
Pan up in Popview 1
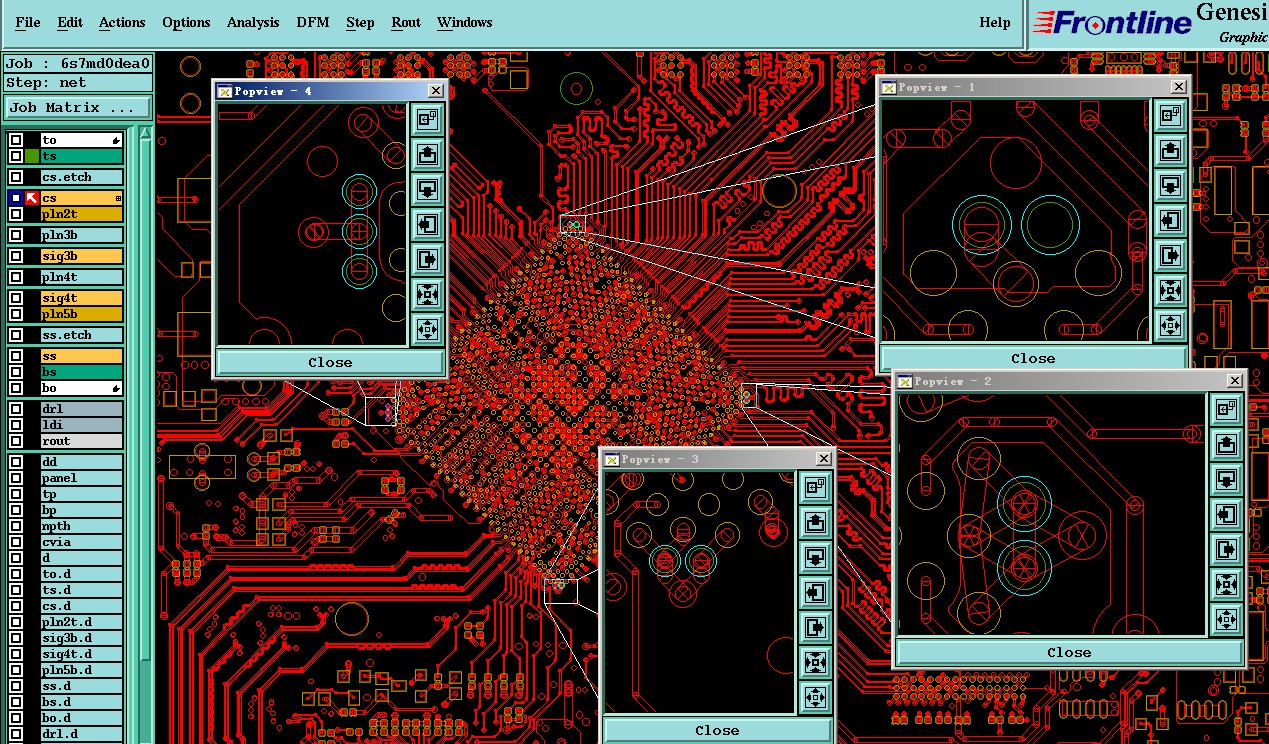pos(1170,151)
